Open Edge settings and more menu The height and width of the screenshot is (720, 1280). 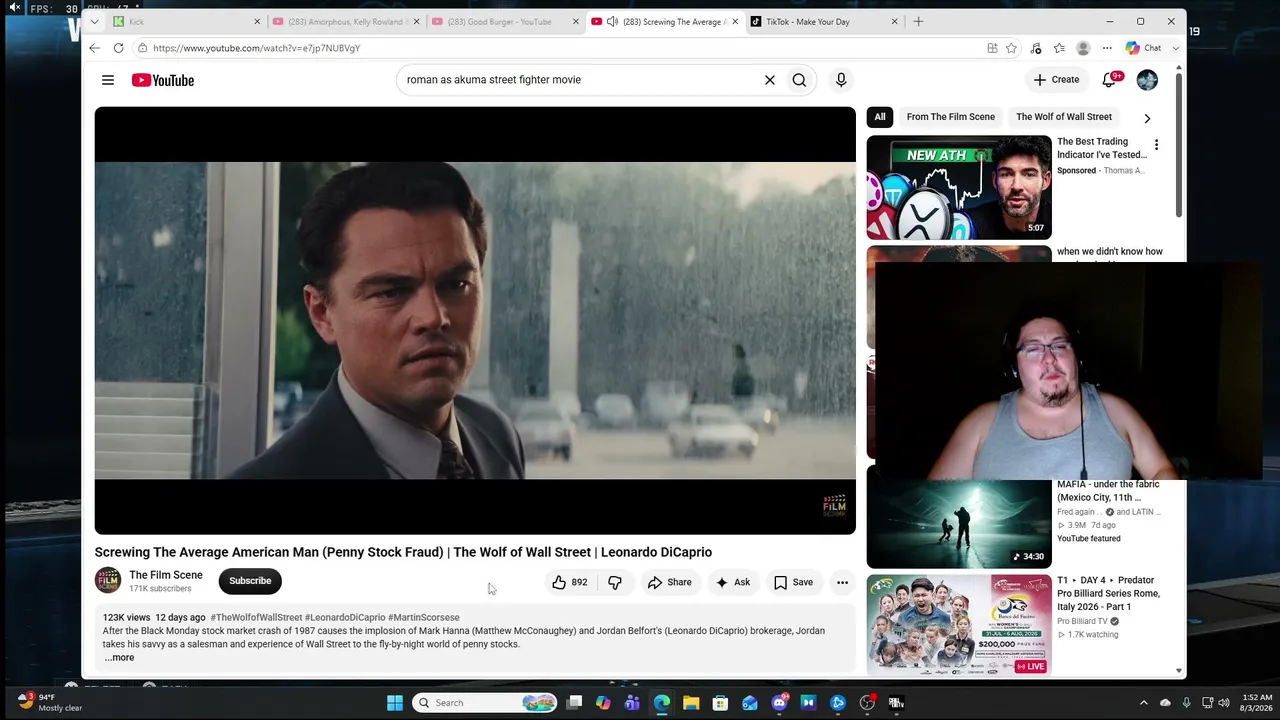click(x=1107, y=48)
